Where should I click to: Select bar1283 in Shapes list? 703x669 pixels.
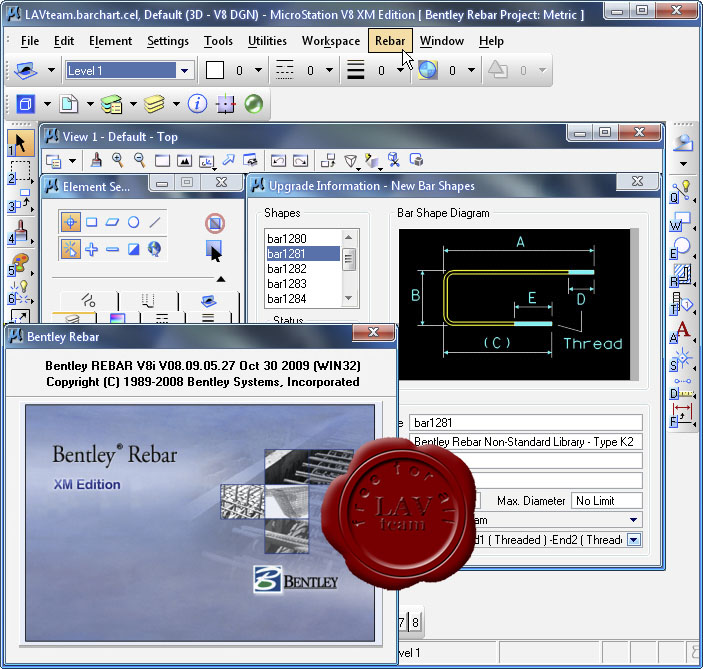pos(303,283)
